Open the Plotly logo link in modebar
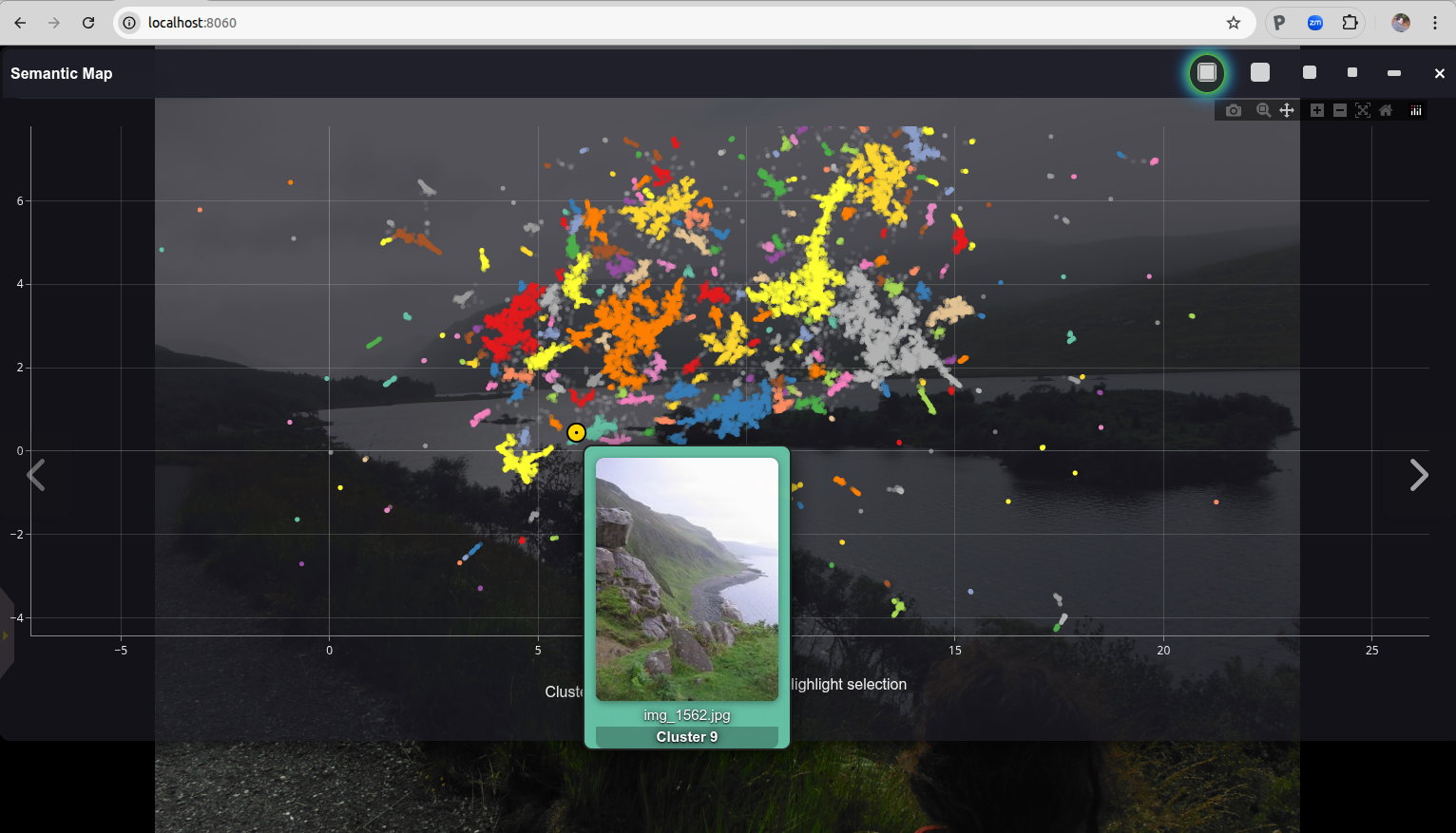The height and width of the screenshot is (833, 1456). click(x=1415, y=110)
